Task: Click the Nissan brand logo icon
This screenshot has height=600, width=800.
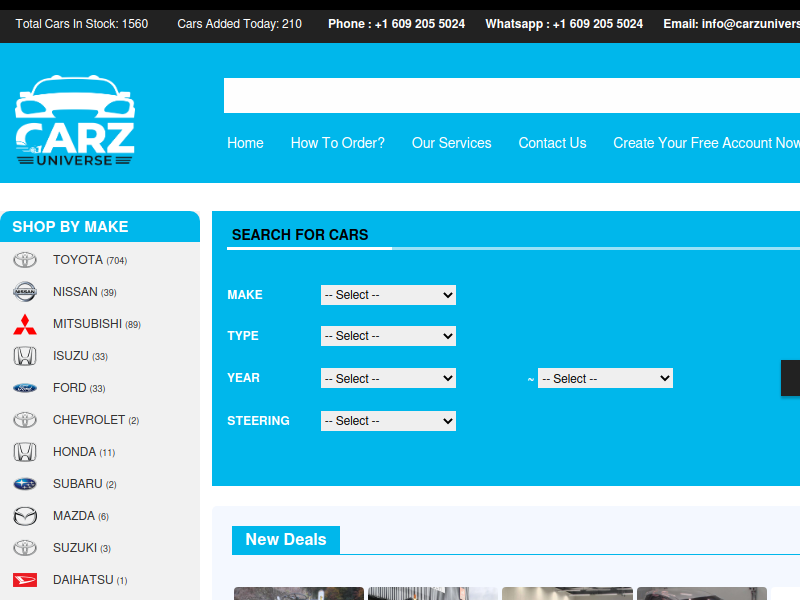Action: pos(25,292)
